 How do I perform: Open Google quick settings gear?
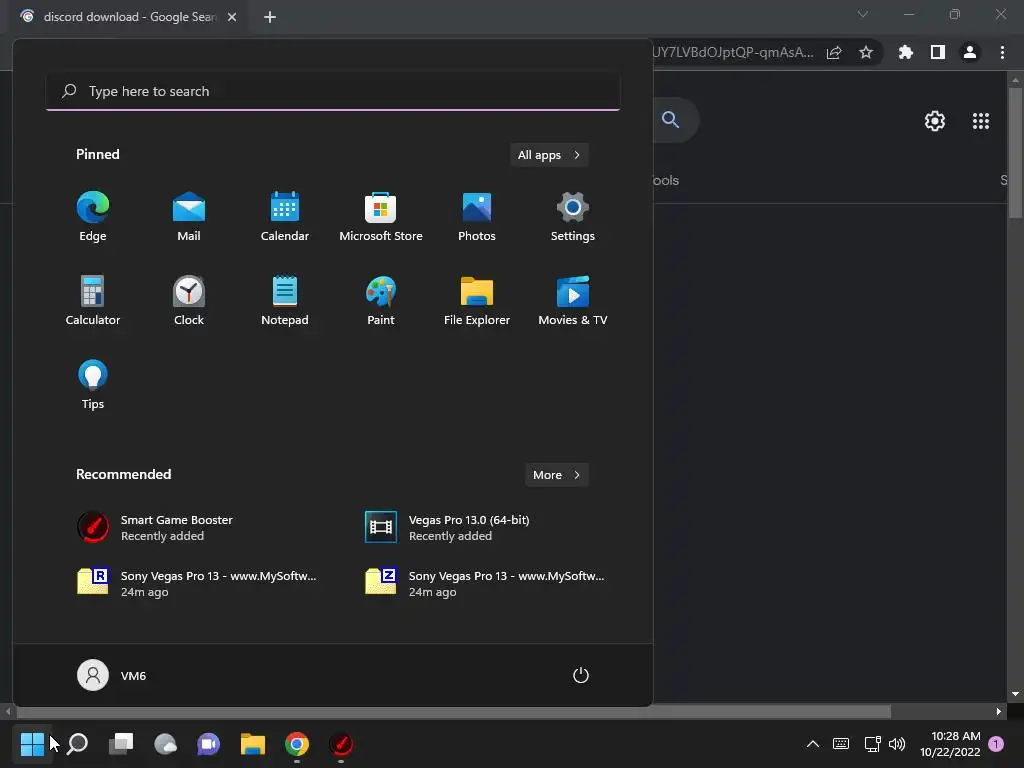coord(935,121)
